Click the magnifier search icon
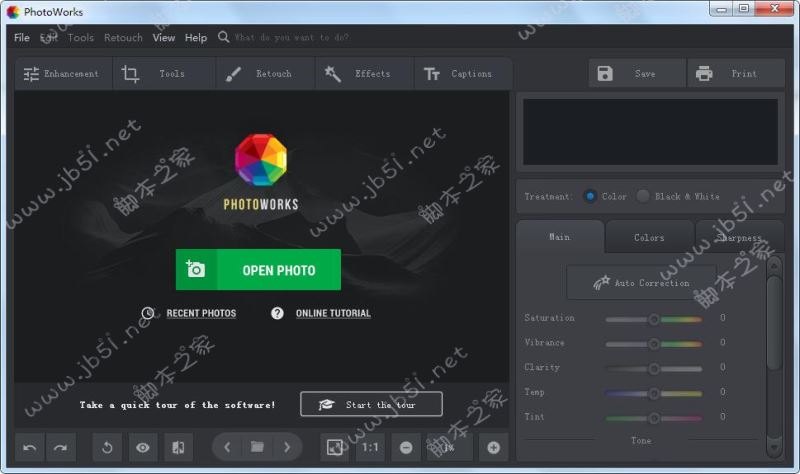The height and width of the screenshot is (474, 800). point(223,37)
